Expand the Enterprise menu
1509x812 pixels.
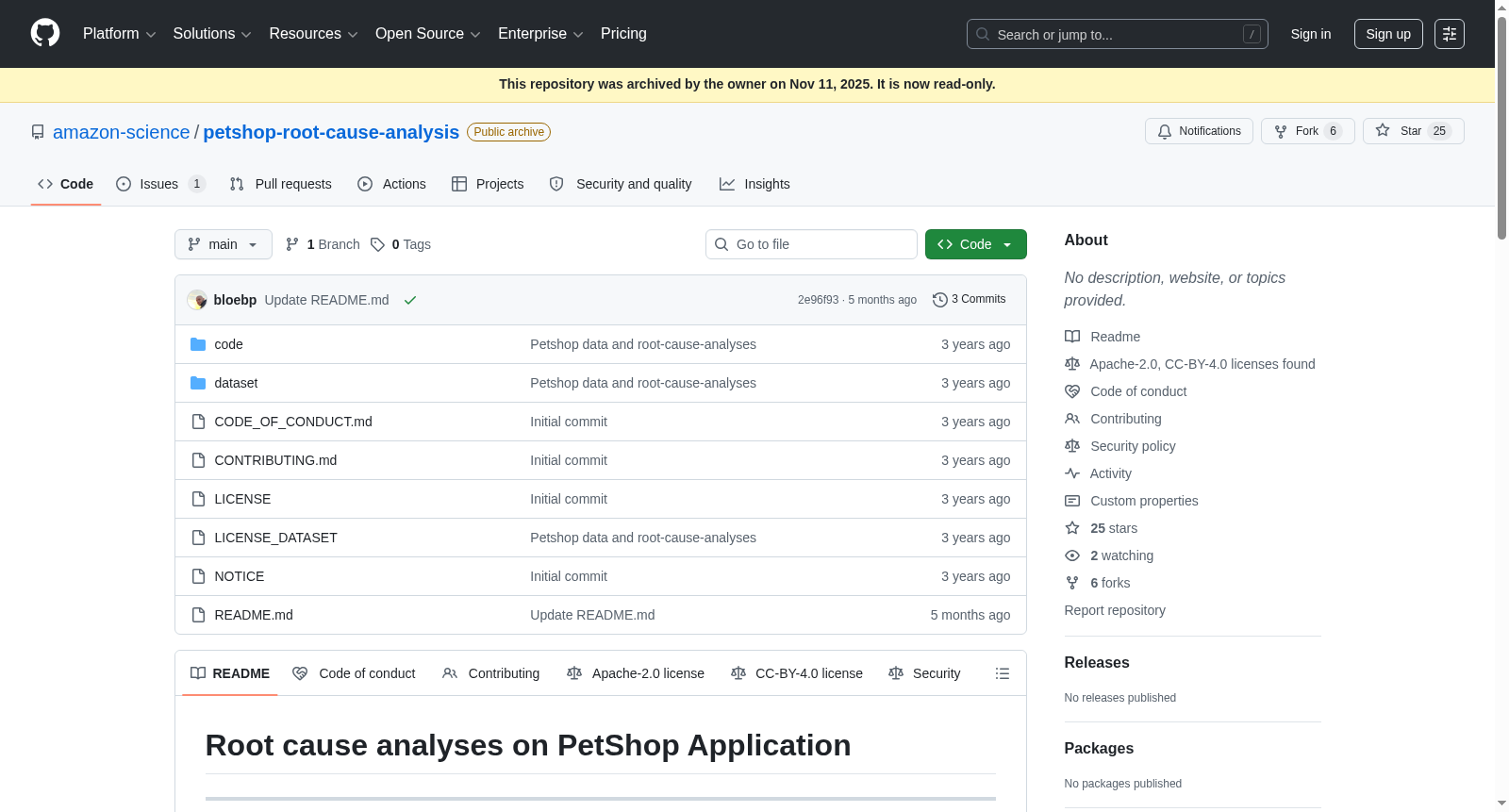540,34
